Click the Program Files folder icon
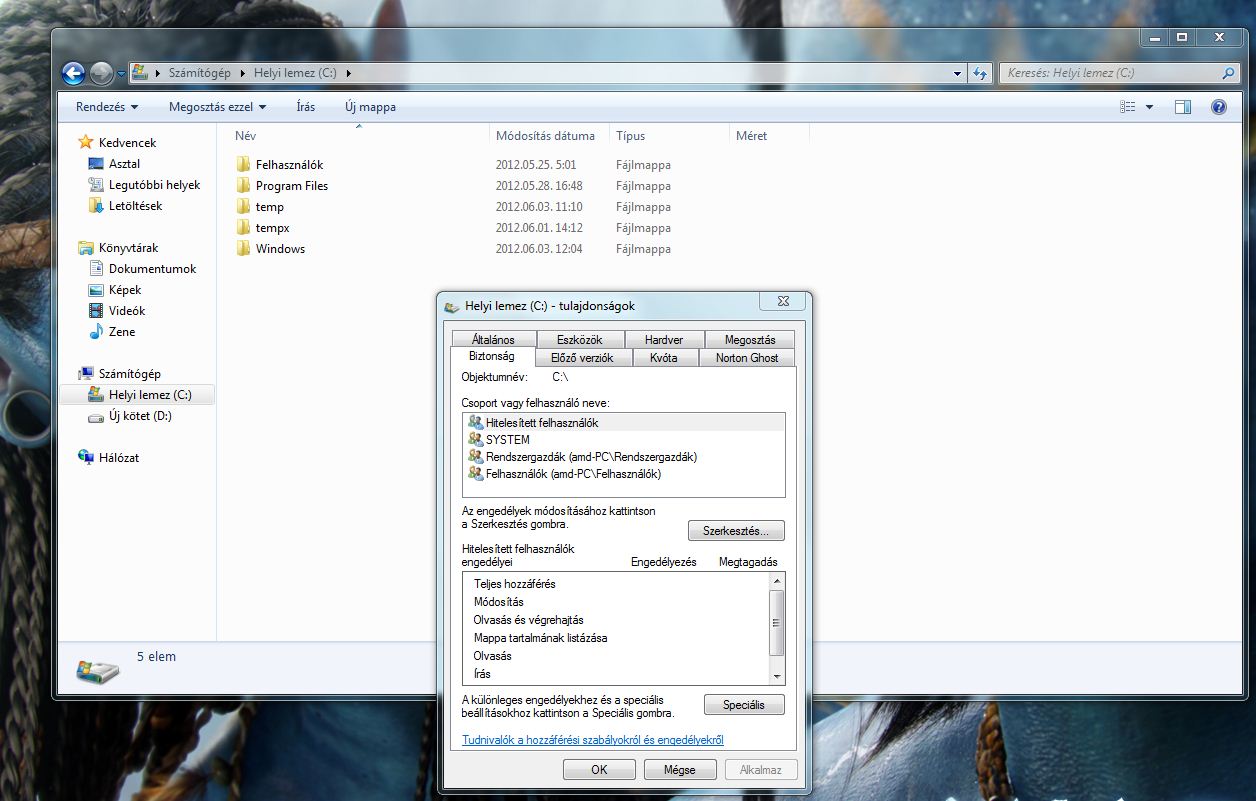Image resolution: width=1256 pixels, height=801 pixels. point(243,185)
